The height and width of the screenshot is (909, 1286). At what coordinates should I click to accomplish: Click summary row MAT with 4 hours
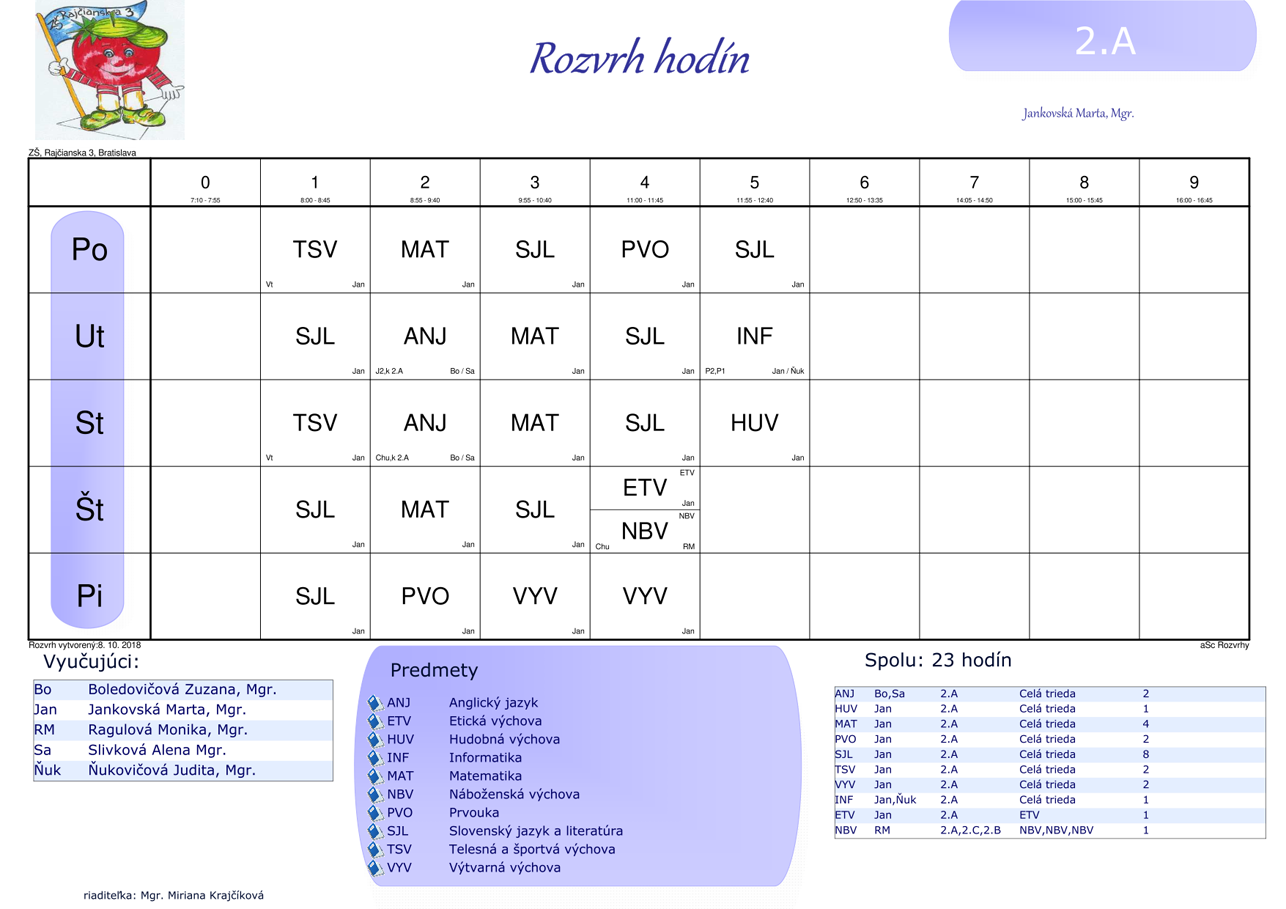click(x=1050, y=724)
